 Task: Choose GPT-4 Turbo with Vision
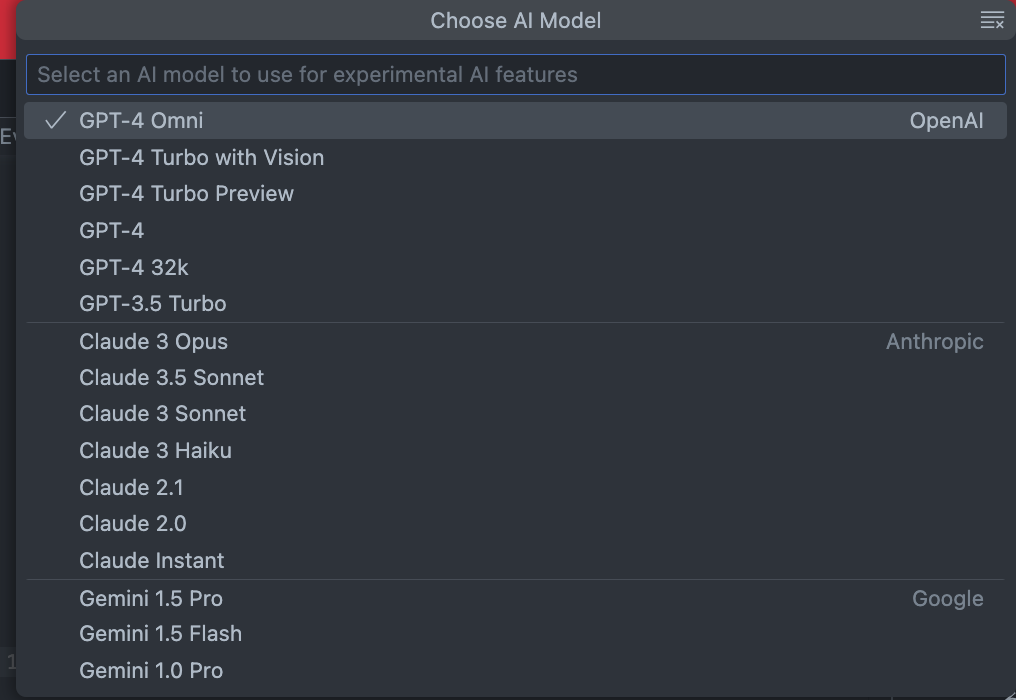click(201, 158)
